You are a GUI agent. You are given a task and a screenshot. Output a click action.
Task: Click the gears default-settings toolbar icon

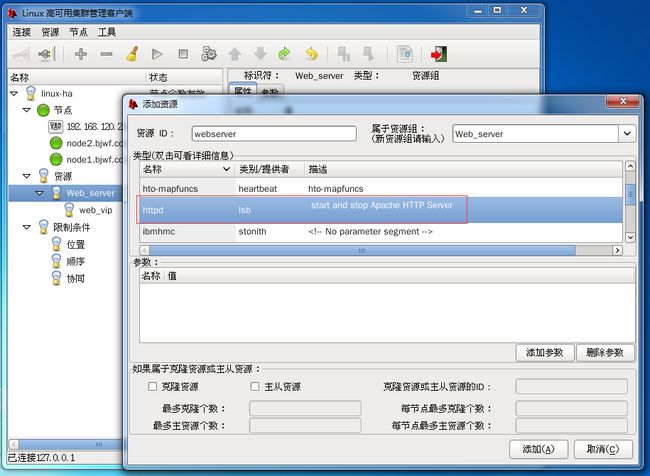(209, 54)
